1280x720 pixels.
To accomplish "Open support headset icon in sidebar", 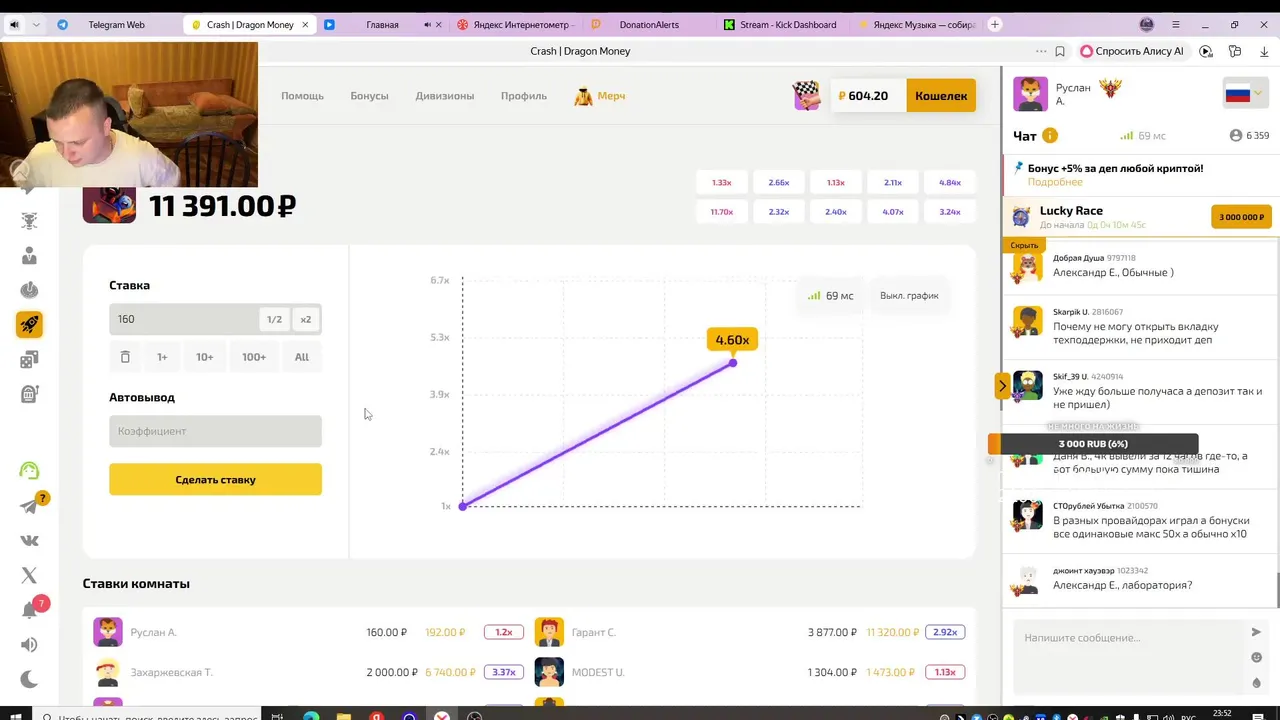I will click(x=29, y=471).
